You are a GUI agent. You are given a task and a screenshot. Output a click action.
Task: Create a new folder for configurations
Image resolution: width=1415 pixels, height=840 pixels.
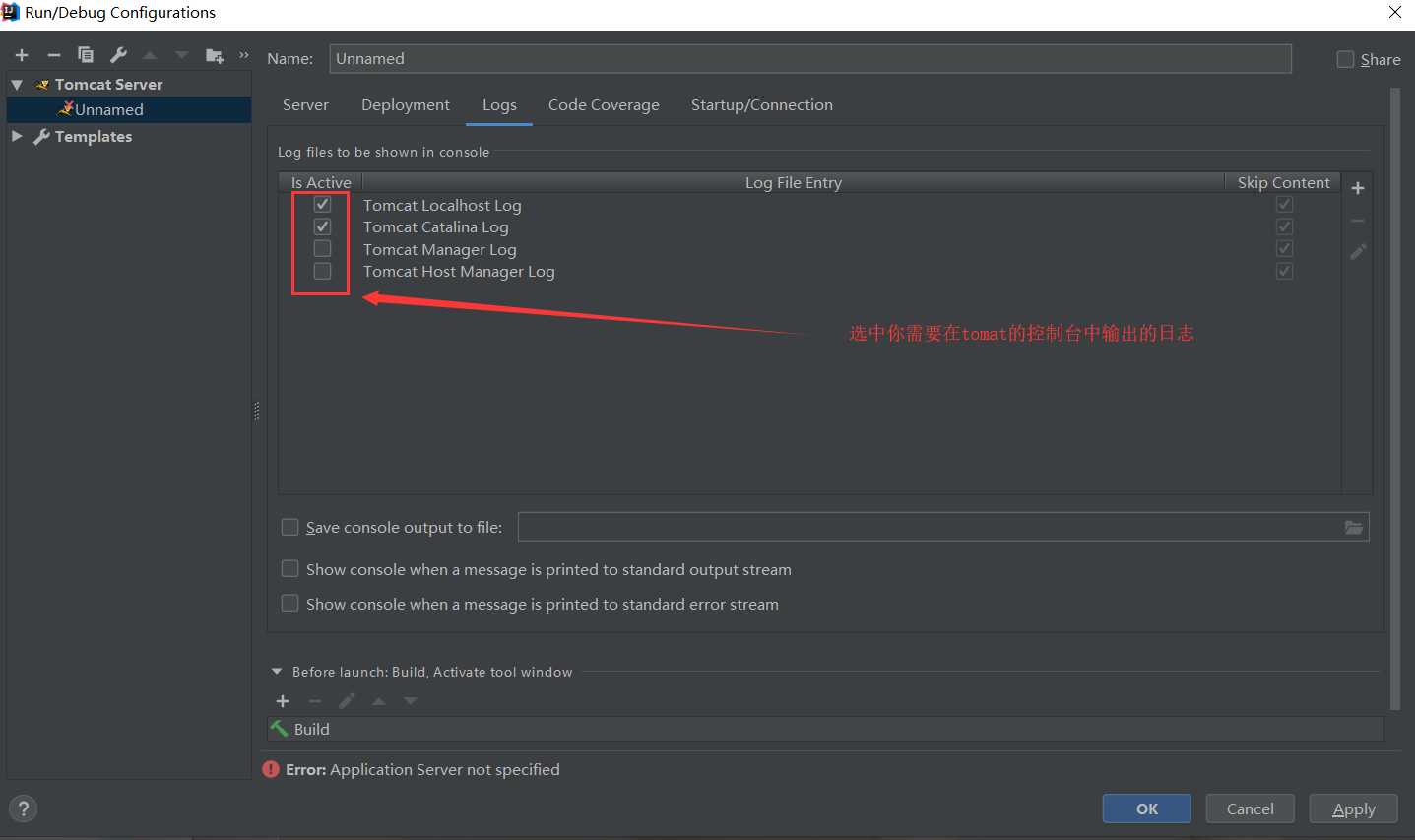[214, 55]
